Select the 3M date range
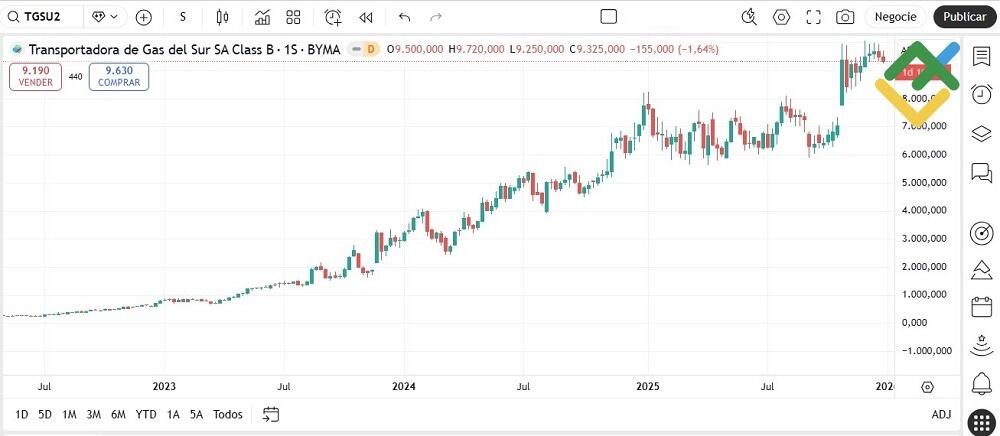 pyautogui.click(x=94, y=414)
